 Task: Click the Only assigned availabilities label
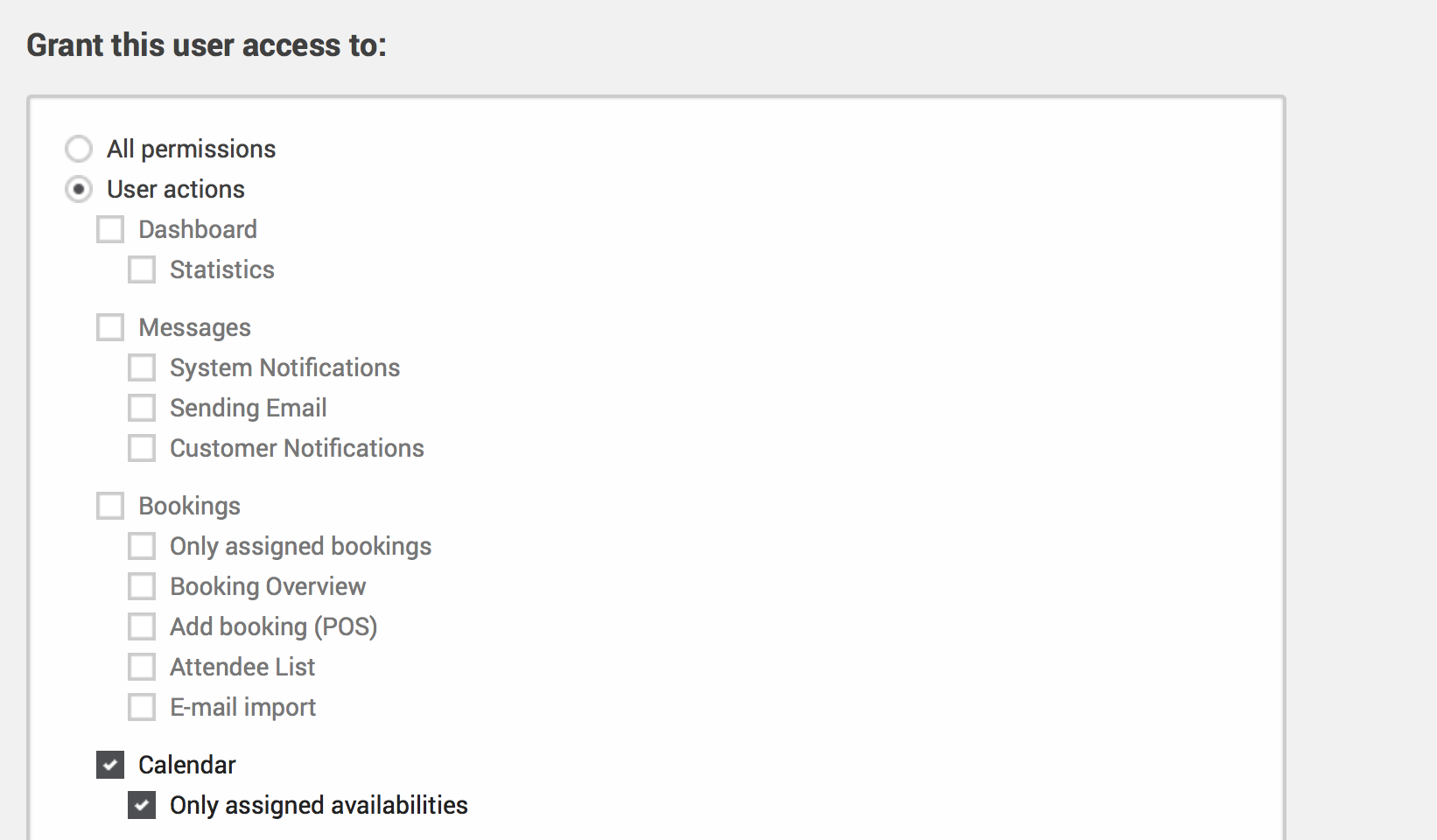point(319,805)
